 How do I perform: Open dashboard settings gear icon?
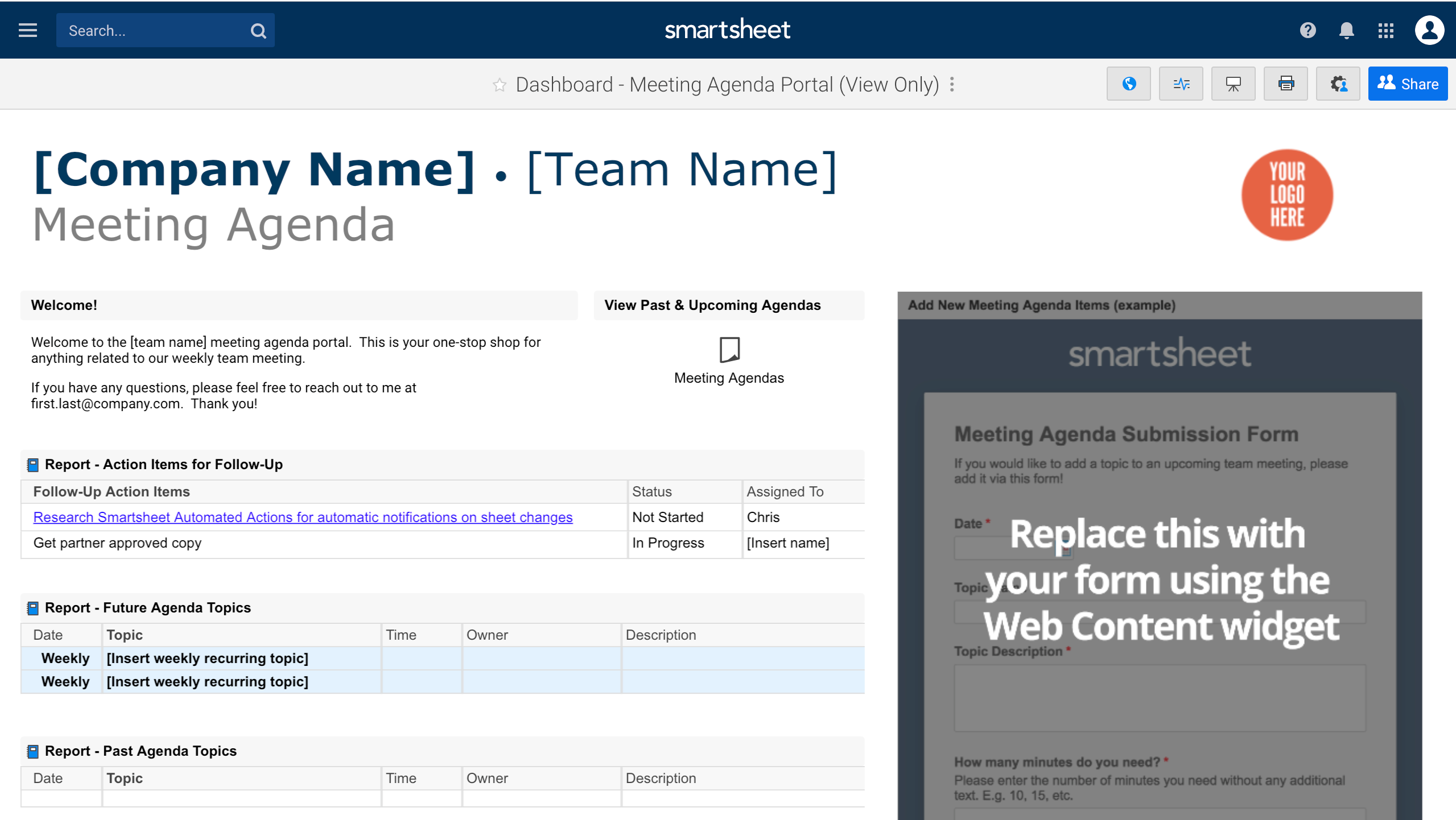point(1338,84)
